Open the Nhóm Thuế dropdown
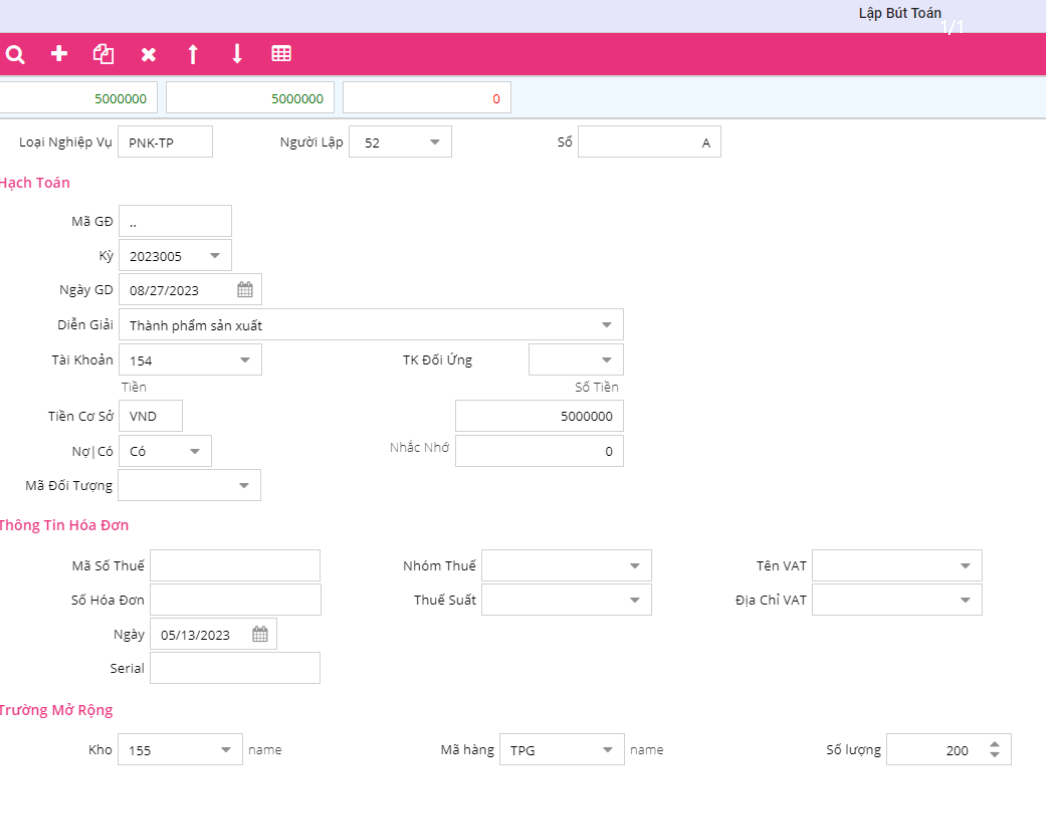This screenshot has height=817, width=1046. coord(634,566)
